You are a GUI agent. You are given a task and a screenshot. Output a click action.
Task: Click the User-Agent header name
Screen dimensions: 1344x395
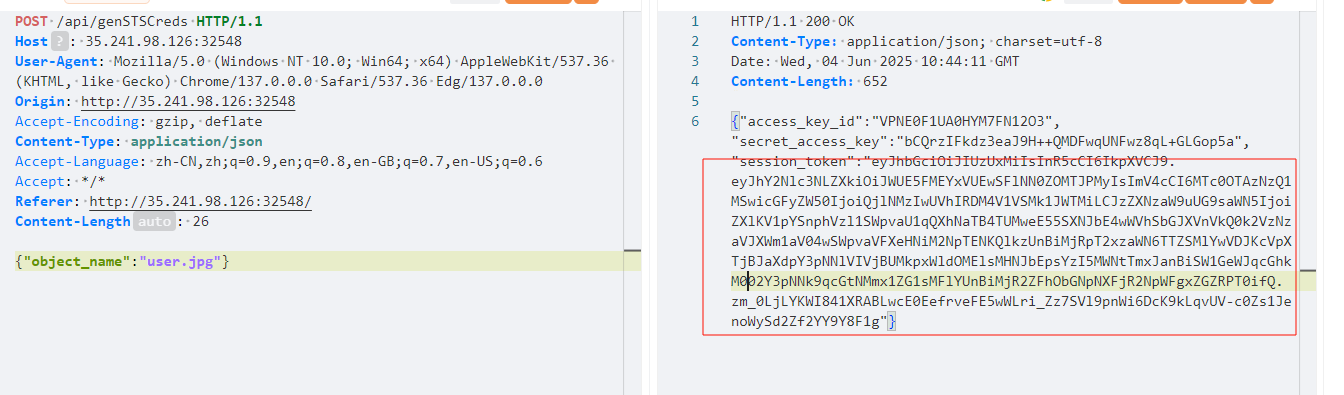[54, 62]
